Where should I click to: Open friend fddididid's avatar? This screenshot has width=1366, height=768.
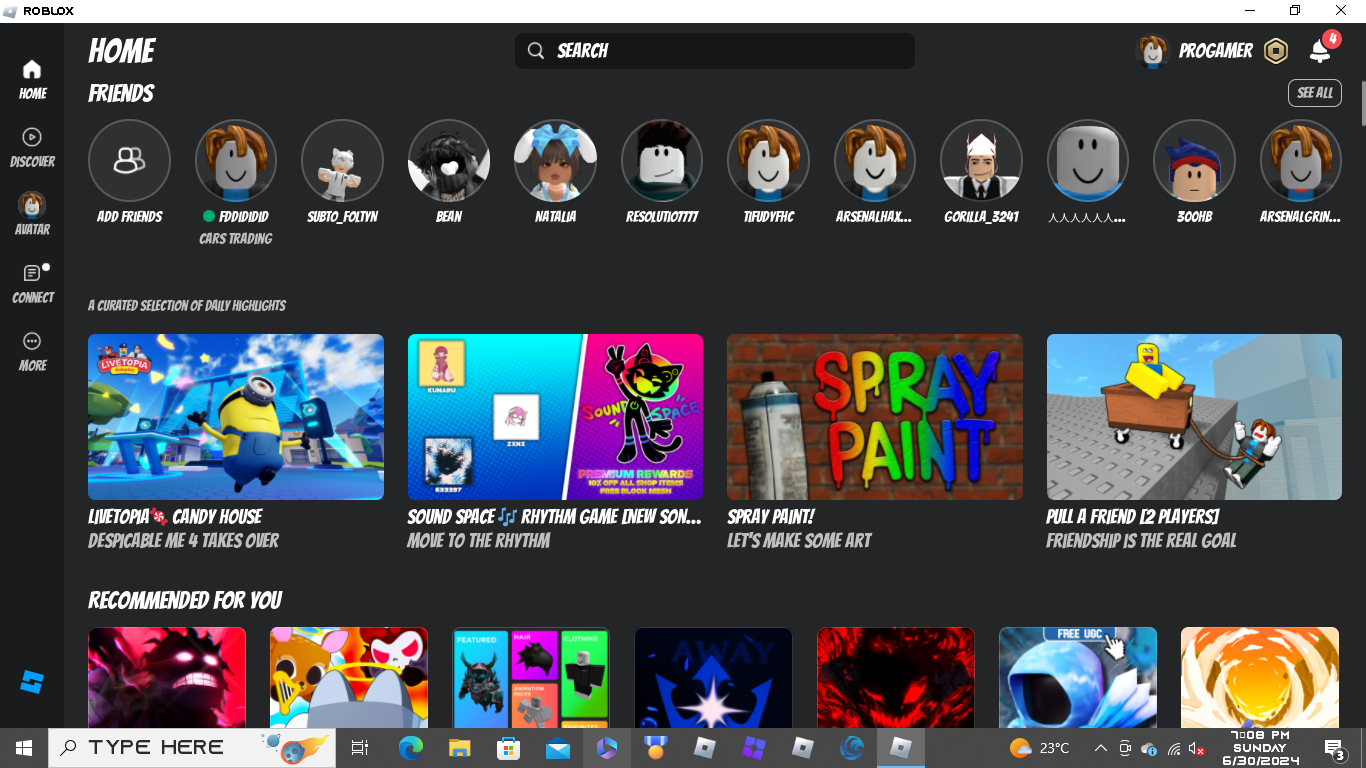click(236, 161)
